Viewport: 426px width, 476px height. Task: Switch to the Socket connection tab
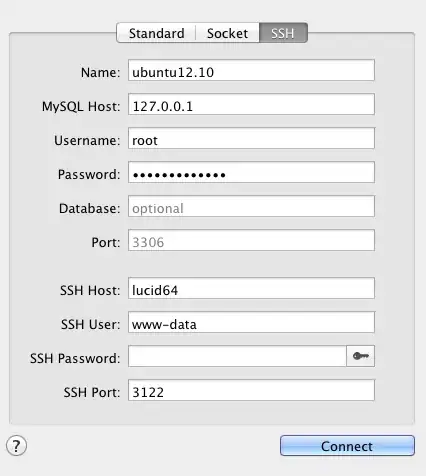[227, 33]
